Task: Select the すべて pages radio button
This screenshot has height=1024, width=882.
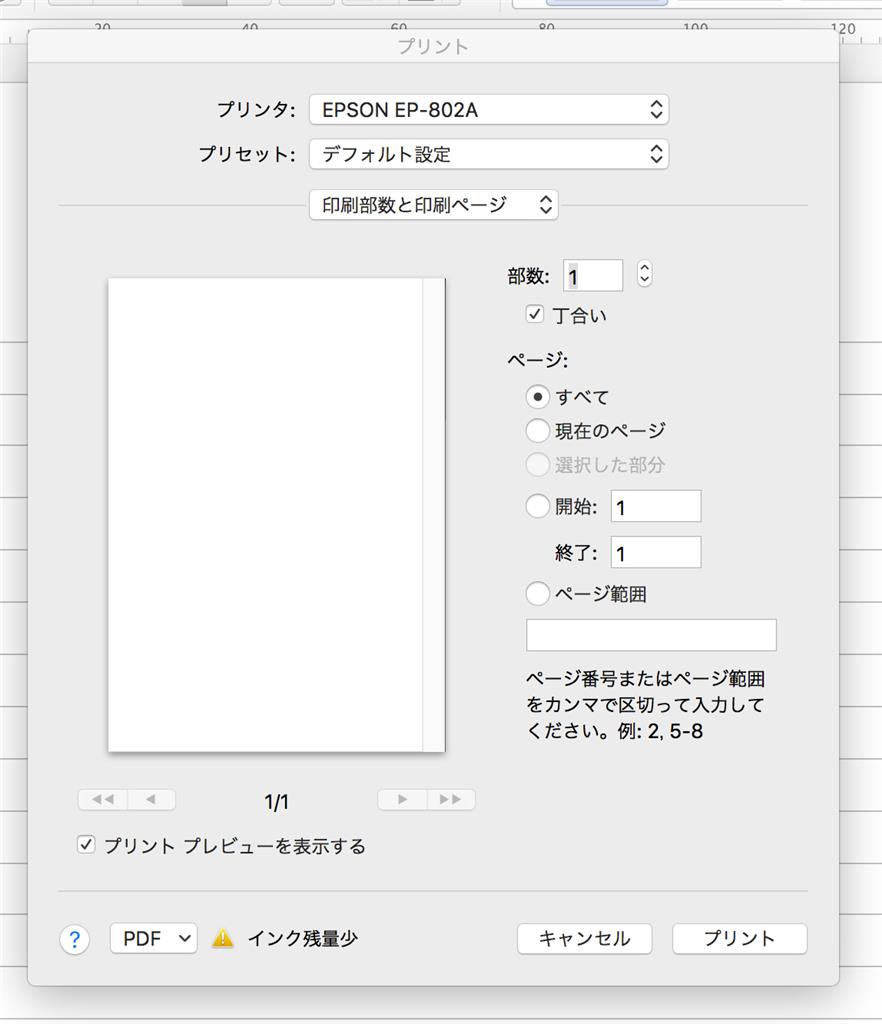Action: coord(537,396)
